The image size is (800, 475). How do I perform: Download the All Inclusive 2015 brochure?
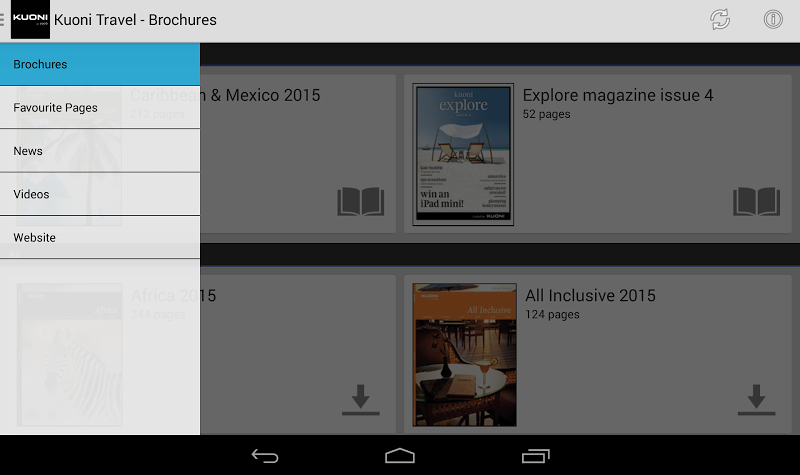pos(757,399)
